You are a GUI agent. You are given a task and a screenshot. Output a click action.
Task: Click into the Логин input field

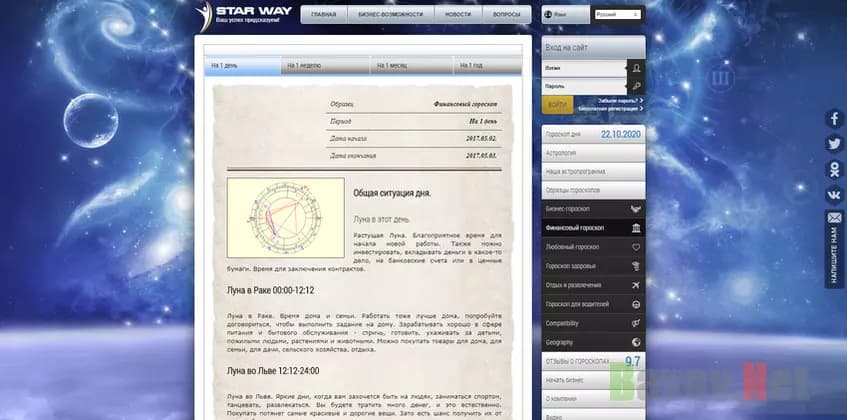coord(584,68)
